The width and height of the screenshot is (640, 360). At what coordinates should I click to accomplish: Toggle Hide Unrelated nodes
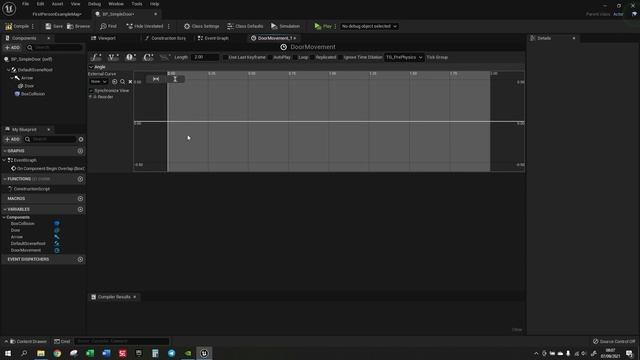(x=144, y=26)
